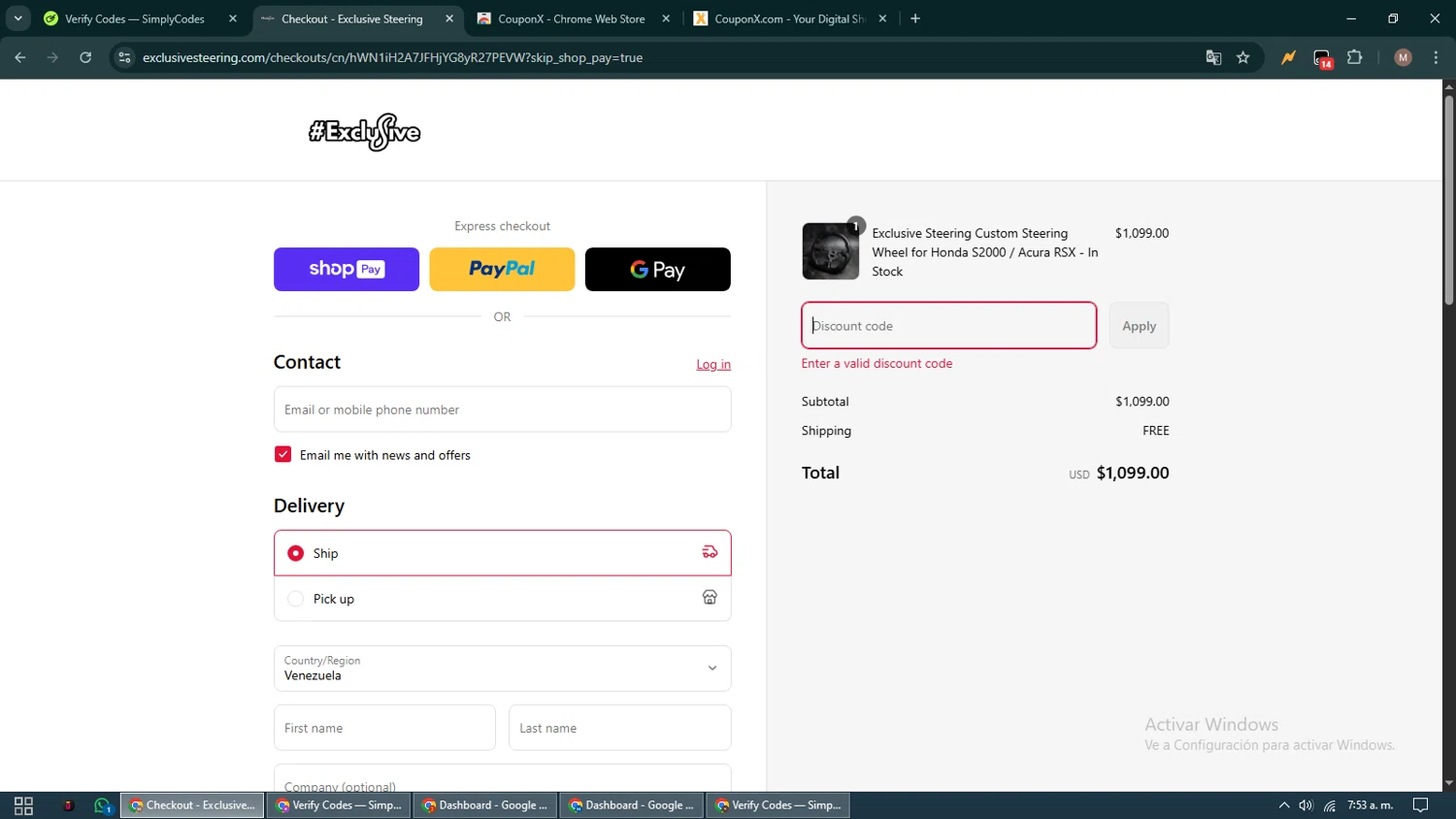This screenshot has width=1456, height=819.
Task: Bookmark this page with the star
Action: click(1243, 57)
